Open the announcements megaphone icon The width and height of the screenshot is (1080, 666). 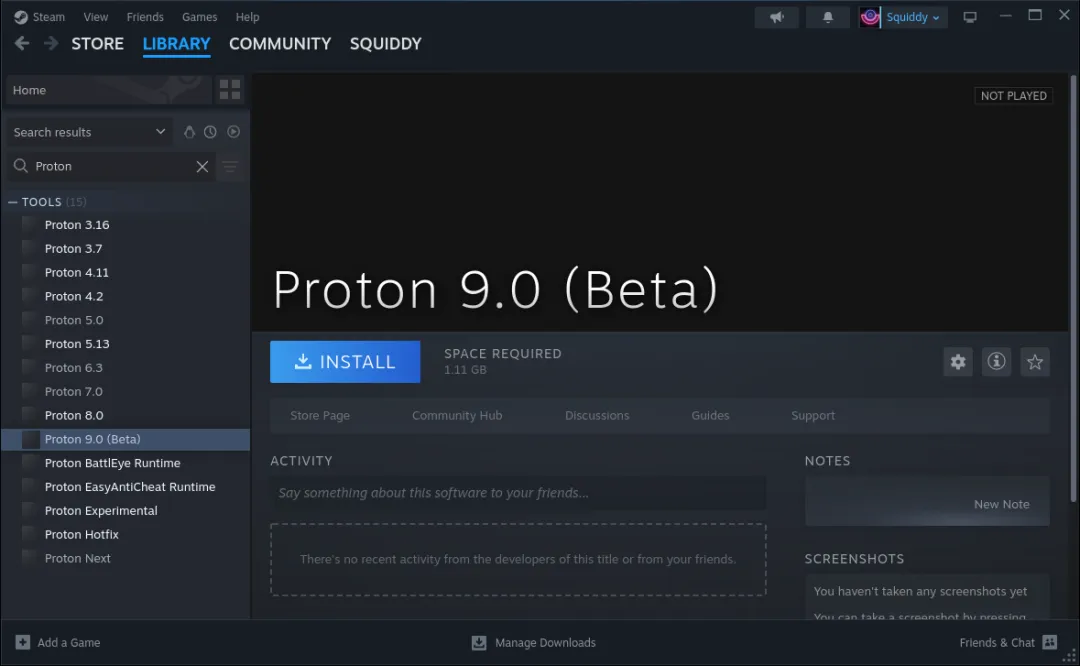pyautogui.click(x=776, y=17)
